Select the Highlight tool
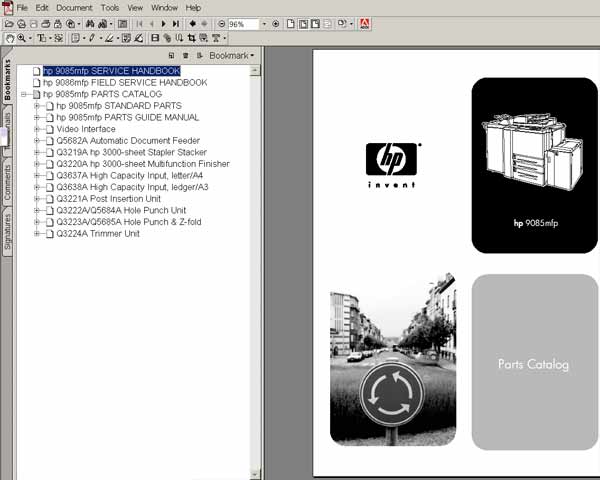The width and height of the screenshot is (600, 480). tap(109, 38)
